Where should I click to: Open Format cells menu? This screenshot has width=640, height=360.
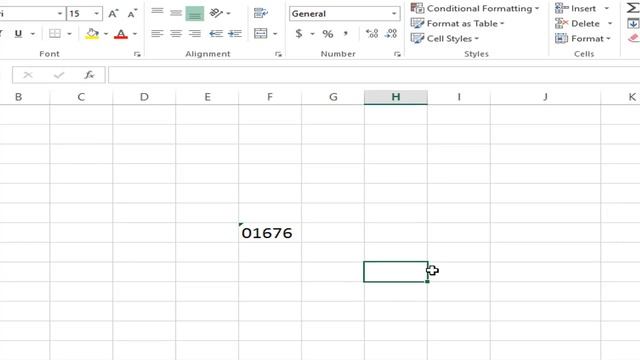(583, 38)
